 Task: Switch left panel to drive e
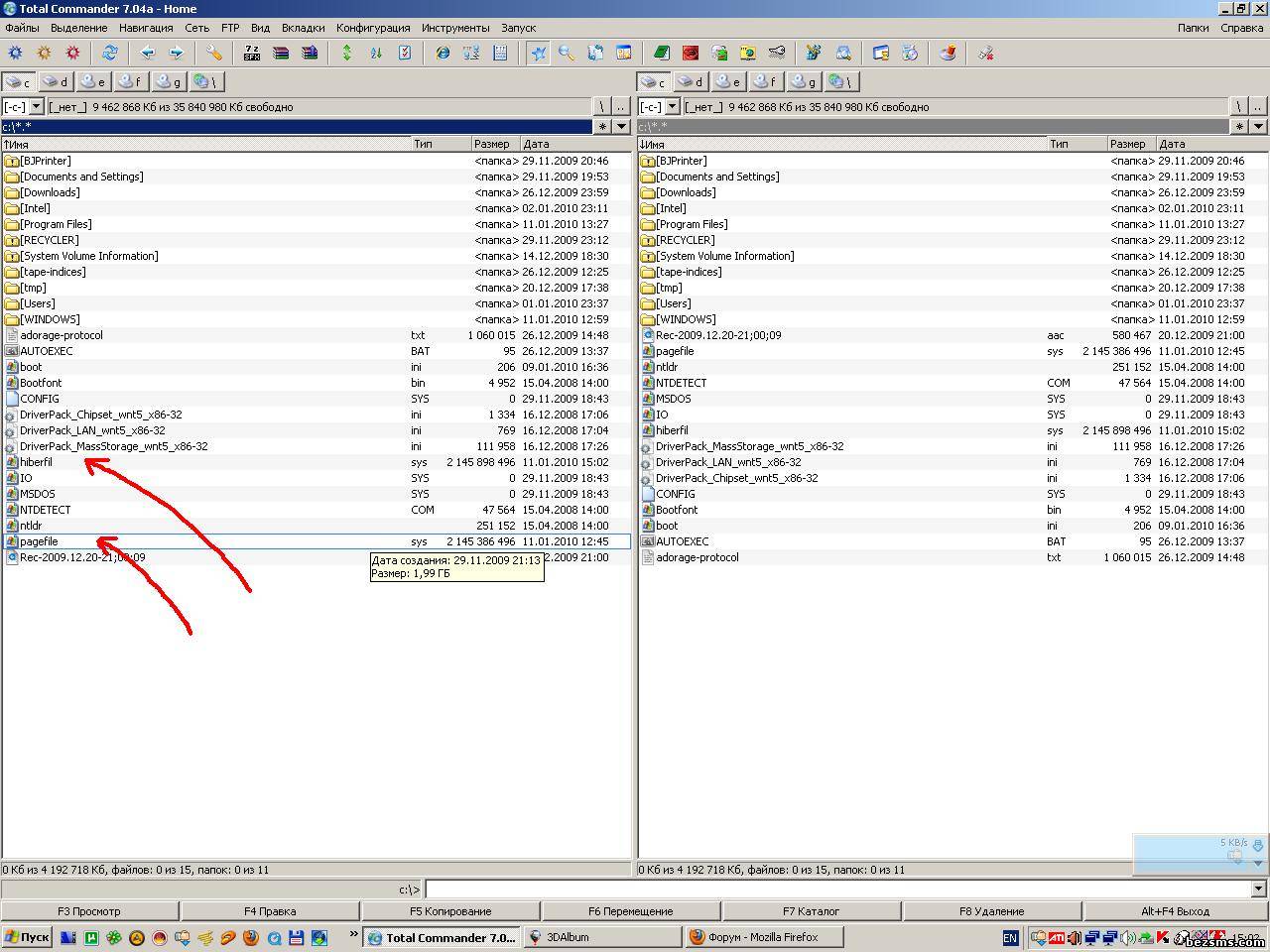point(94,82)
